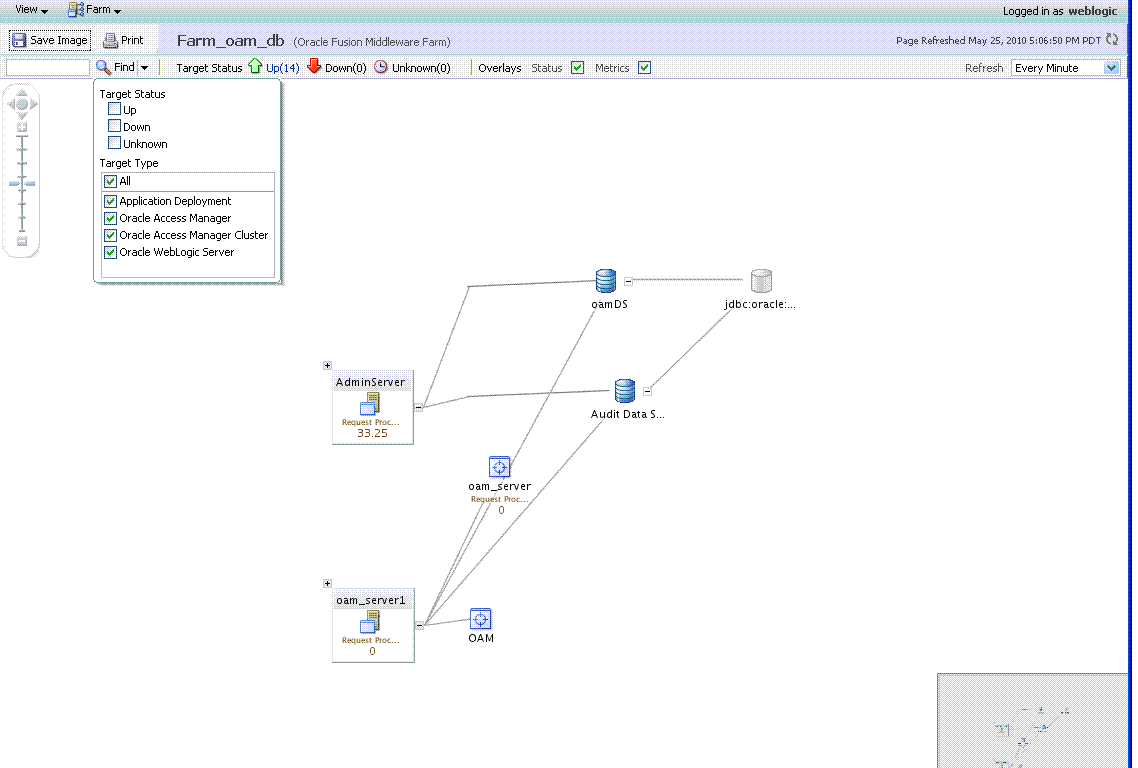1138x768 pixels.
Task: Click the Audit Data Store database icon
Action: click(624, 390)
